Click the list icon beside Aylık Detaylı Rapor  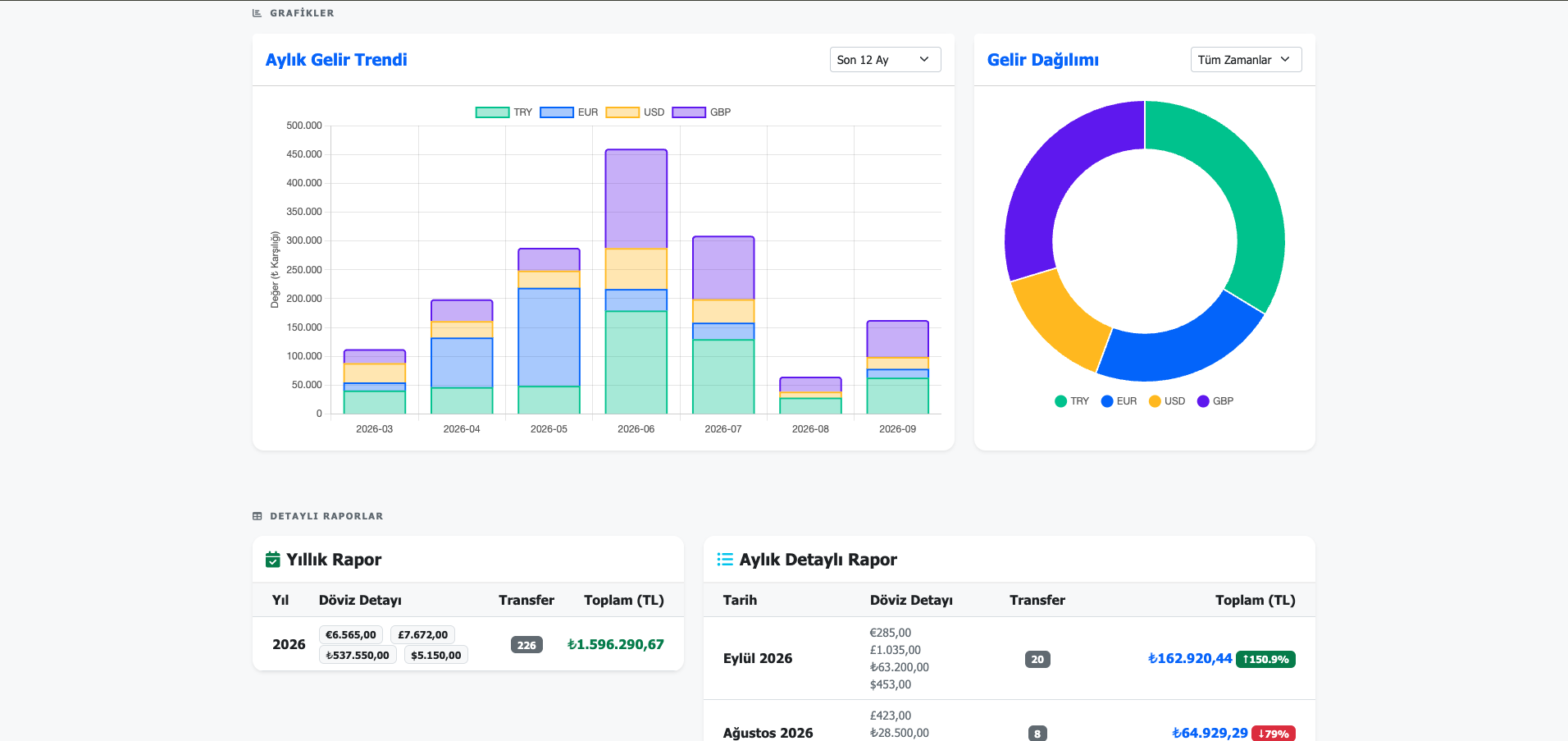[x=725, y=560]
